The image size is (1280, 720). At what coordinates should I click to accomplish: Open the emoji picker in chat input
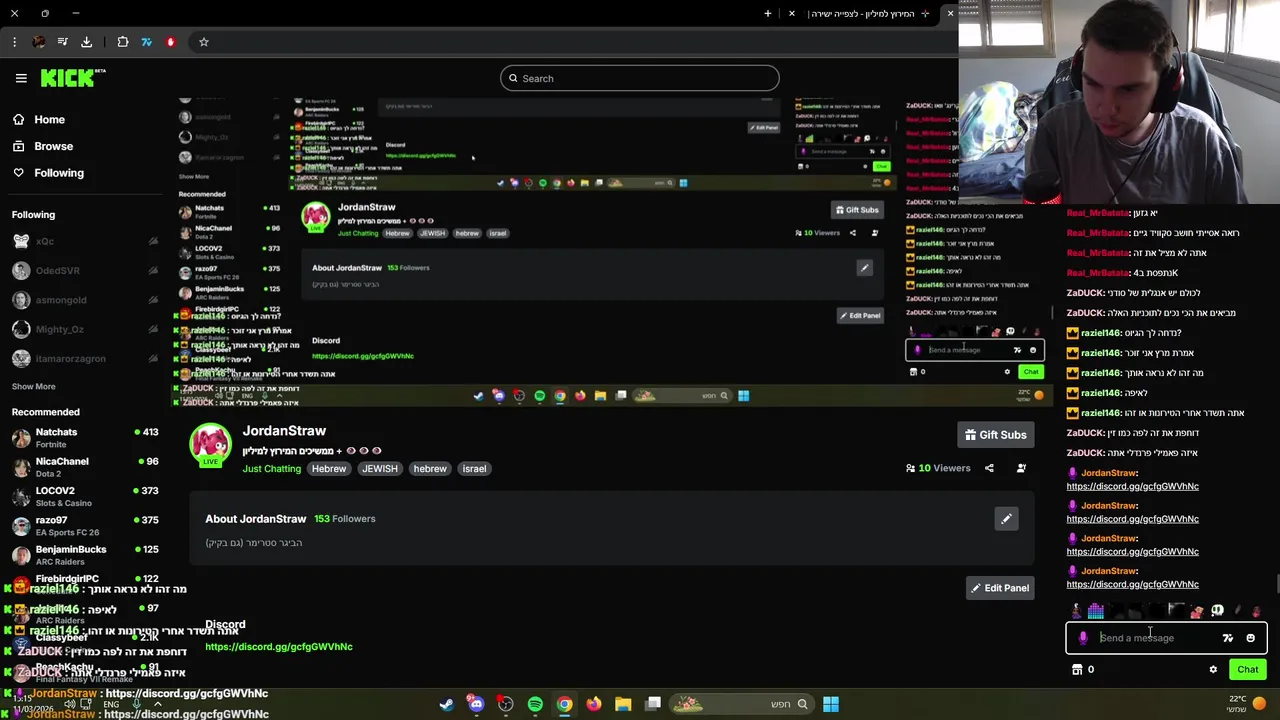1250,638
